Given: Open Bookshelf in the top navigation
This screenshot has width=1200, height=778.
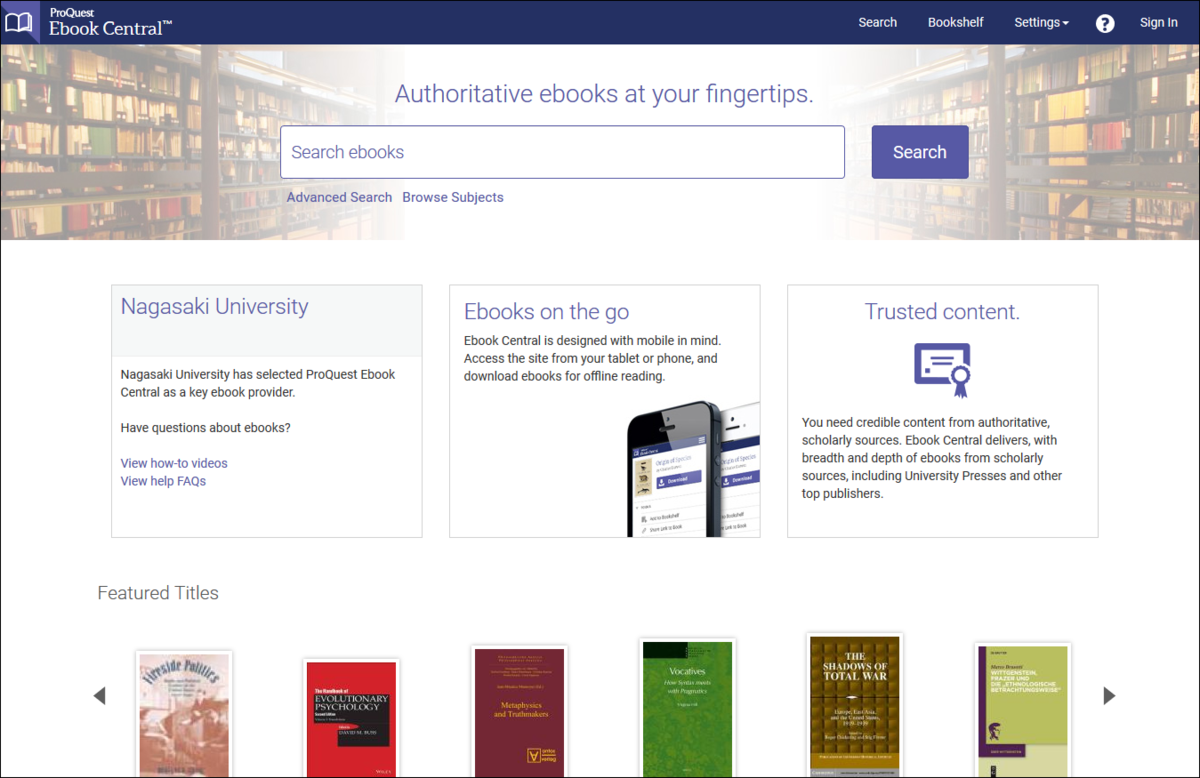Looking at the screenshot, I should [x=955, y=22].
